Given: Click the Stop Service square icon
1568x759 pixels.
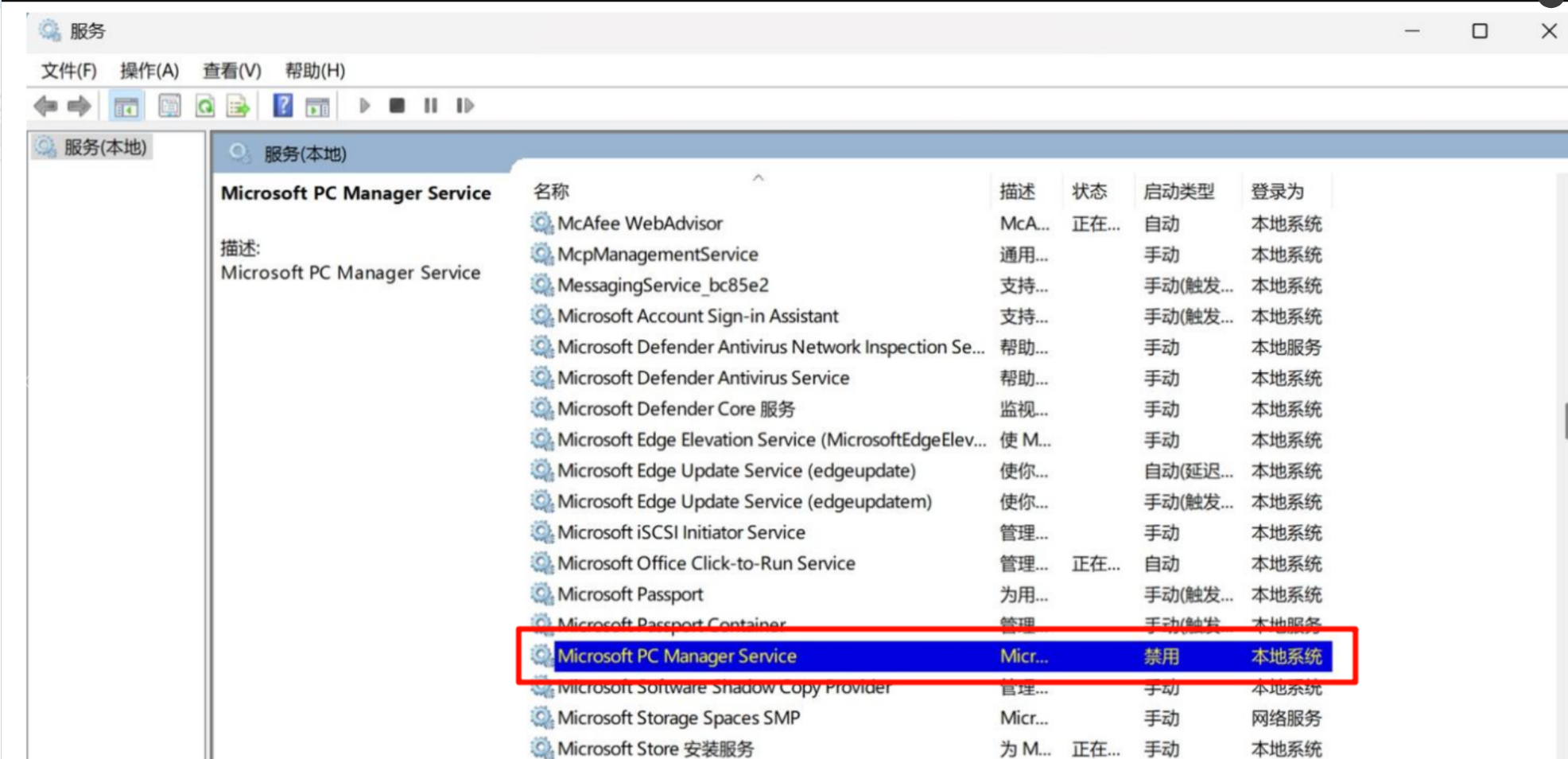Looking at the screenshot, I should click(397, 106).
